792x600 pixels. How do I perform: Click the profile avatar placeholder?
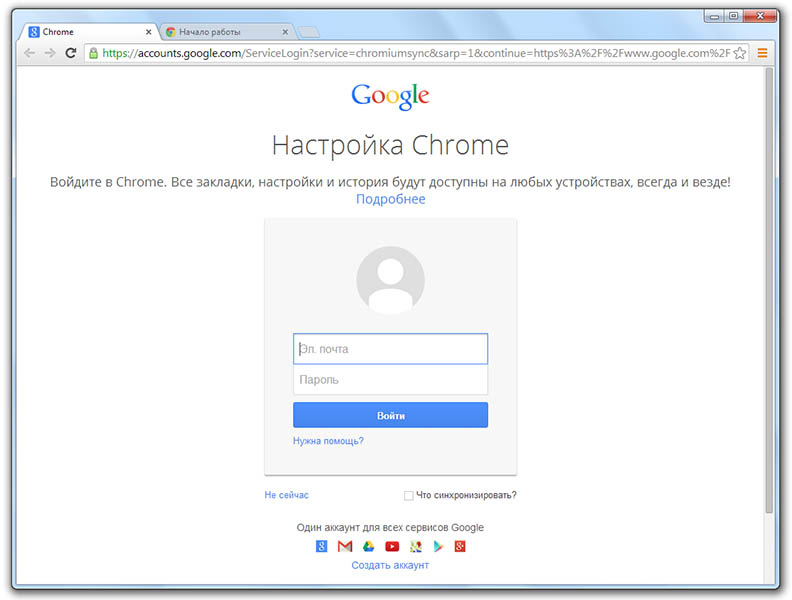point(390,280)
